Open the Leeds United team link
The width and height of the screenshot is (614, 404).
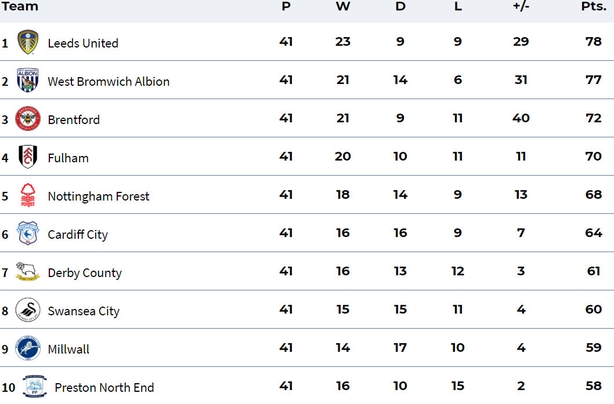pyautogui.click(x=83, y=43)
